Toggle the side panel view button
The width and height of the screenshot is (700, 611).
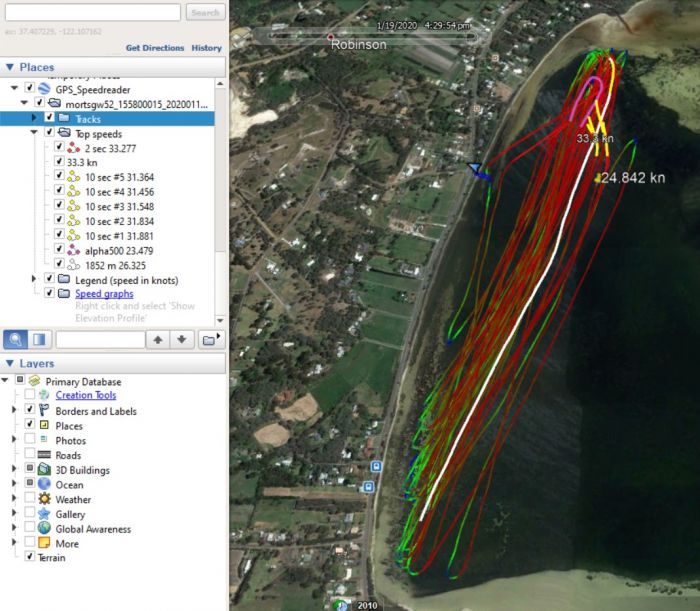coord(39,340)
